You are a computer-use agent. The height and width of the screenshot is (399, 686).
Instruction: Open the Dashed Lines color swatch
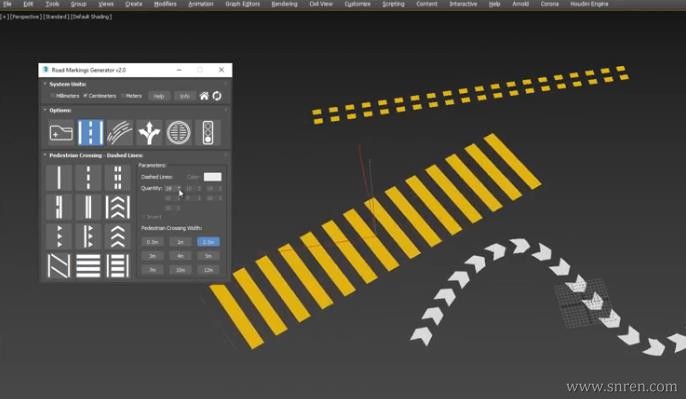click(x=213, y=177)
